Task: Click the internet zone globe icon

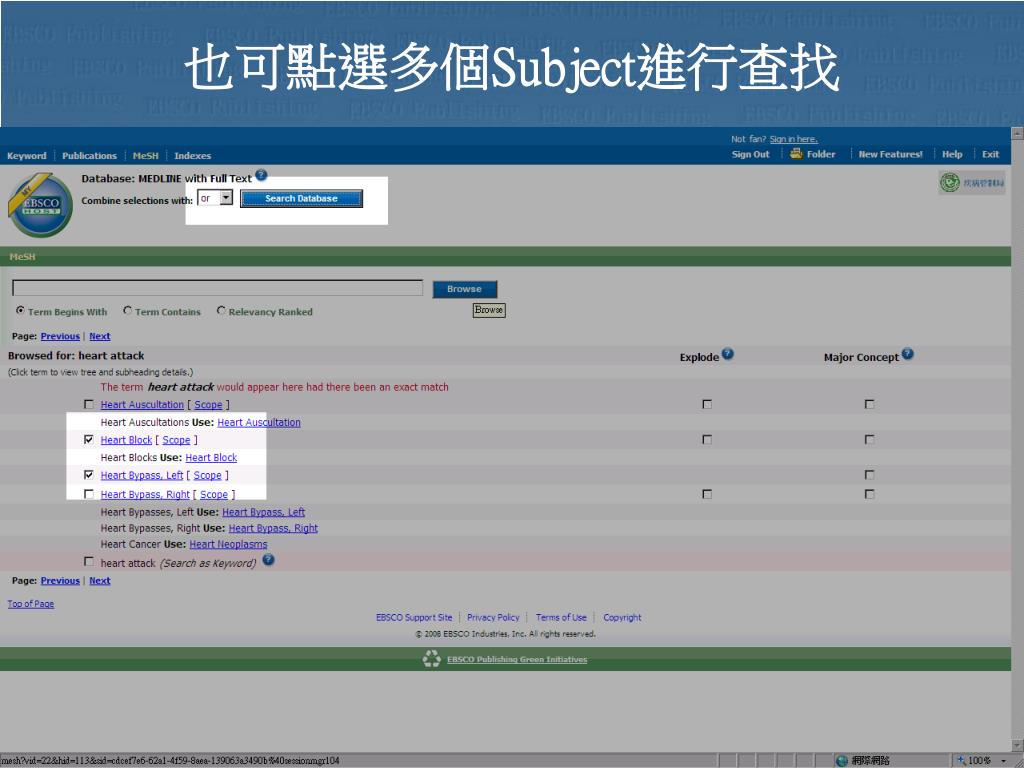Action: click(x=842, y=761)
